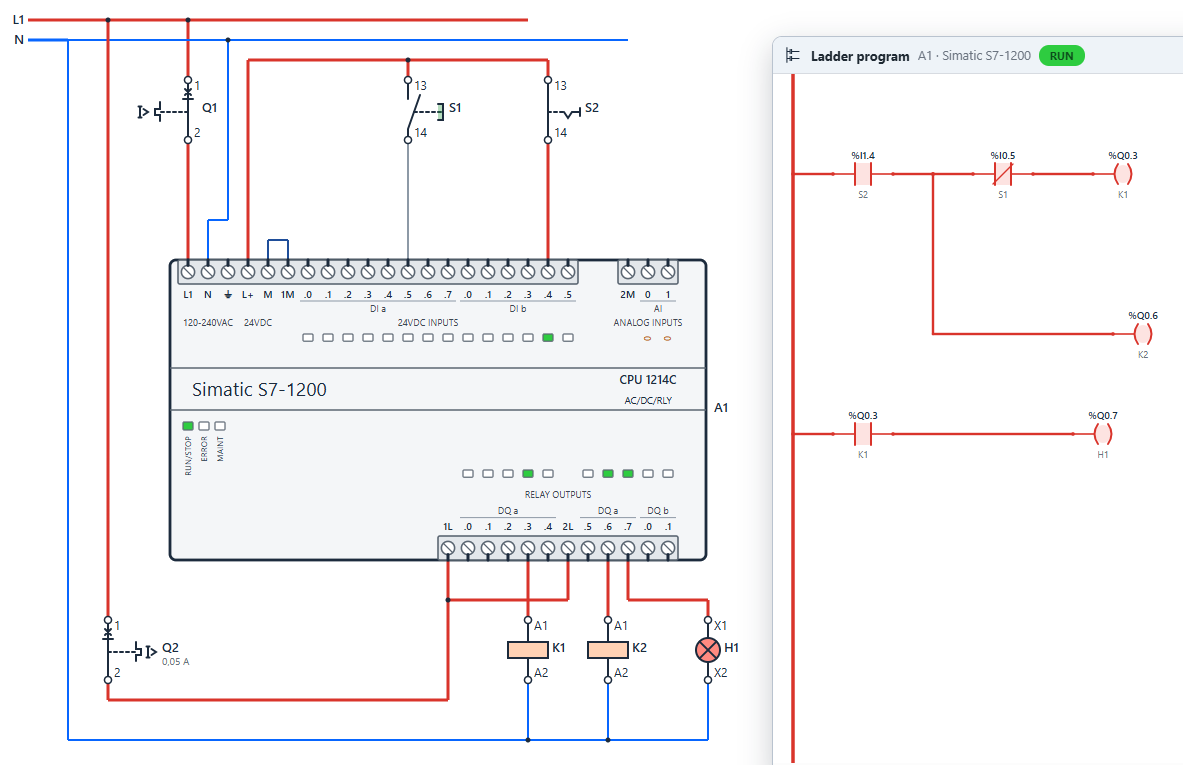Screen dimensions: 1183x765
Task: Click the ERROR status LED
Action: (x=204, y=426)
